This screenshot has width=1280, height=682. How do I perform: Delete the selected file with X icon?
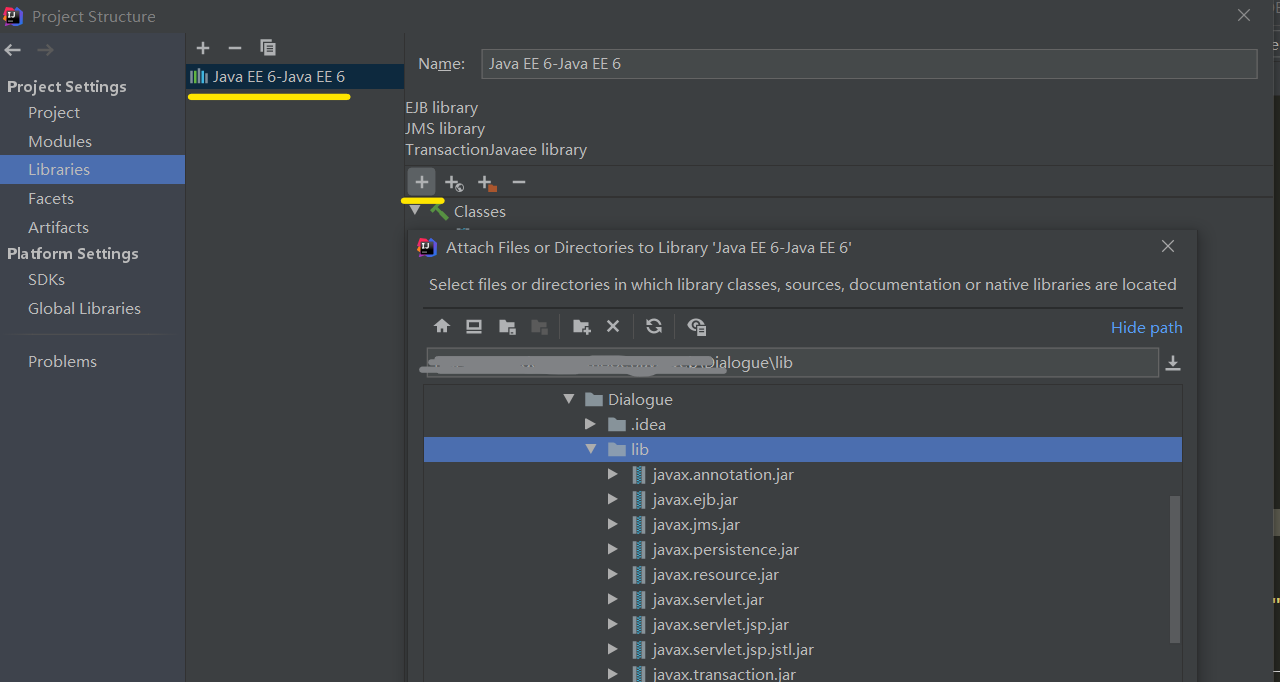coord(613,326)
